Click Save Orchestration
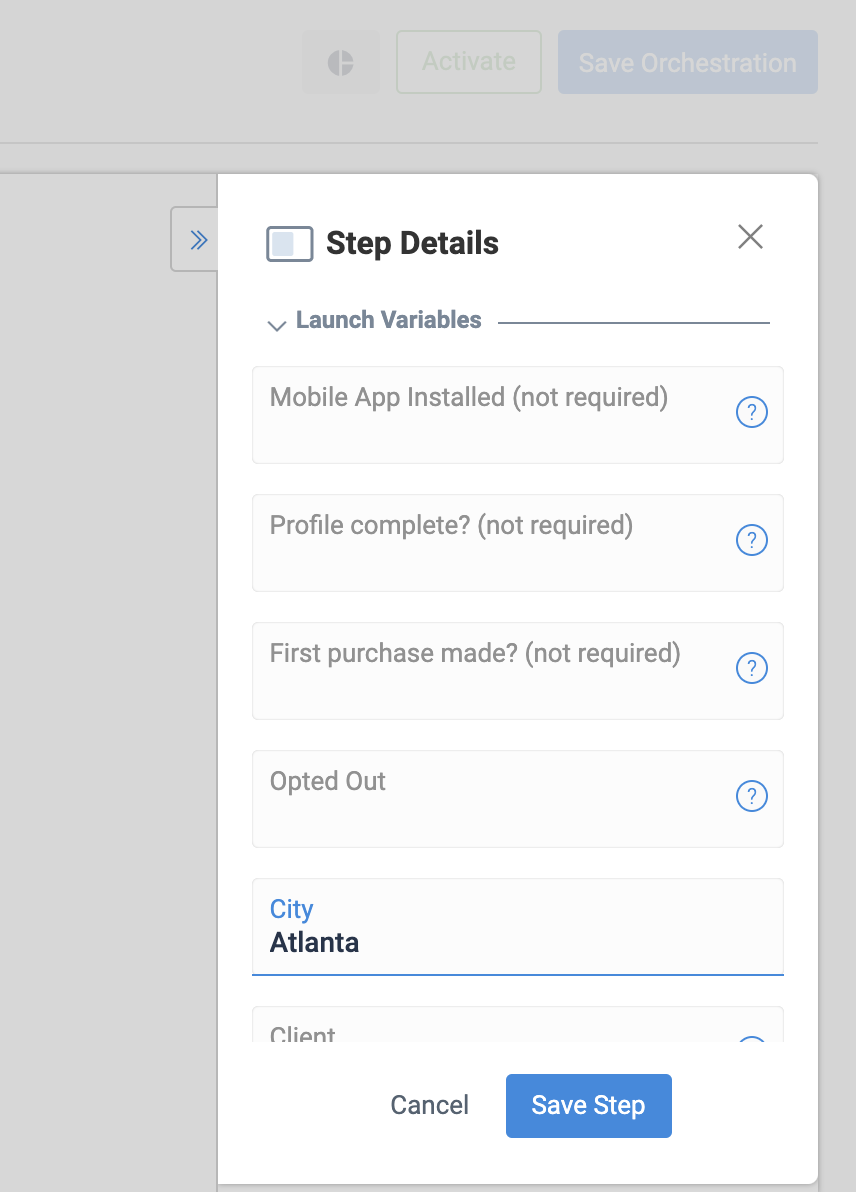 (688, 62)
